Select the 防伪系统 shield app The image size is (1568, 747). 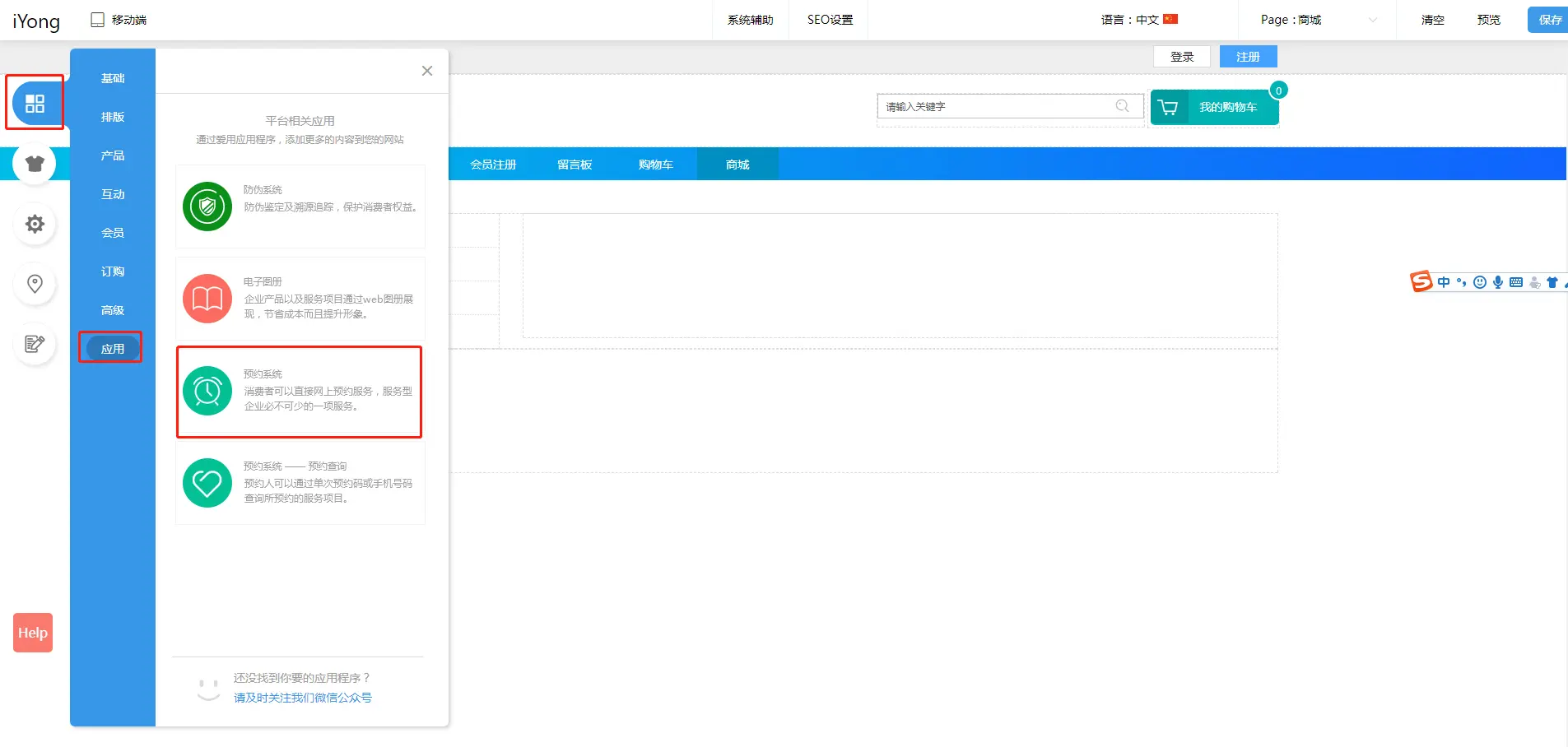[x=300, y=206]
